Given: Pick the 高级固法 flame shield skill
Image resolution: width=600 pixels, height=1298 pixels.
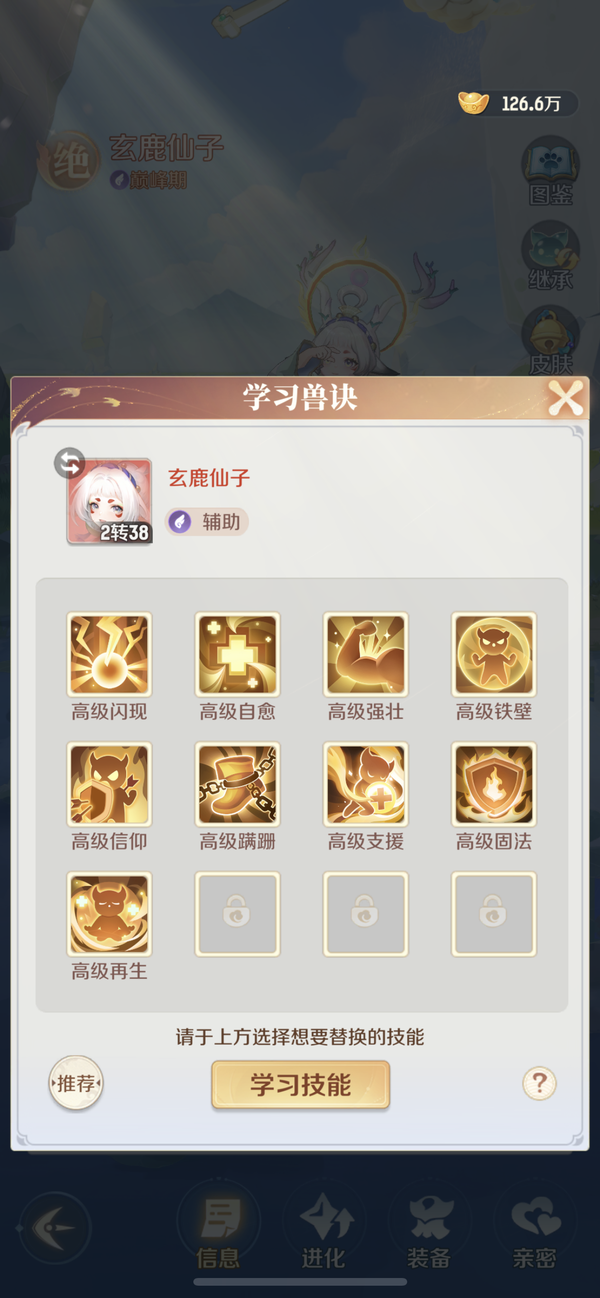Looking at the screenshot, I should (494, 785).
